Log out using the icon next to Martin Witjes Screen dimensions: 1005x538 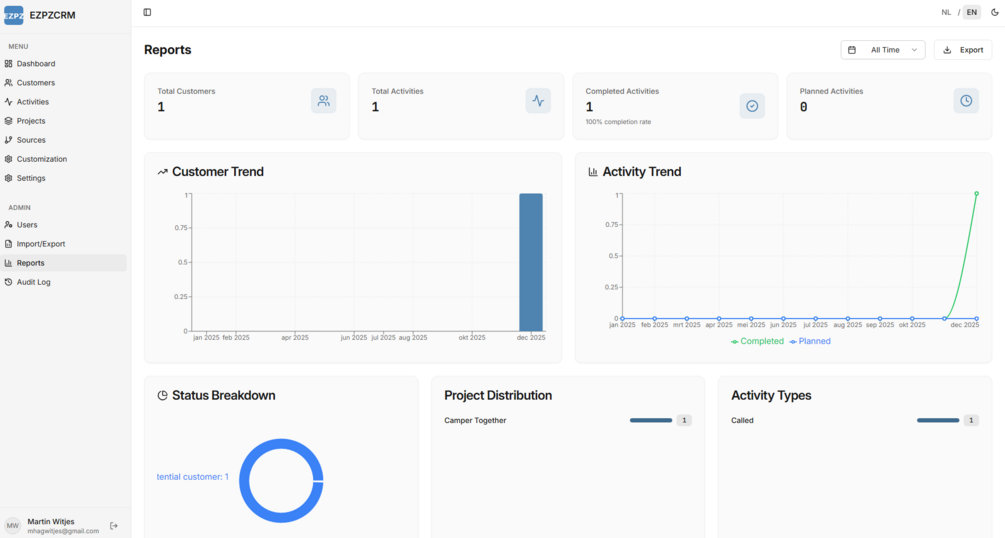pos(114,526)
